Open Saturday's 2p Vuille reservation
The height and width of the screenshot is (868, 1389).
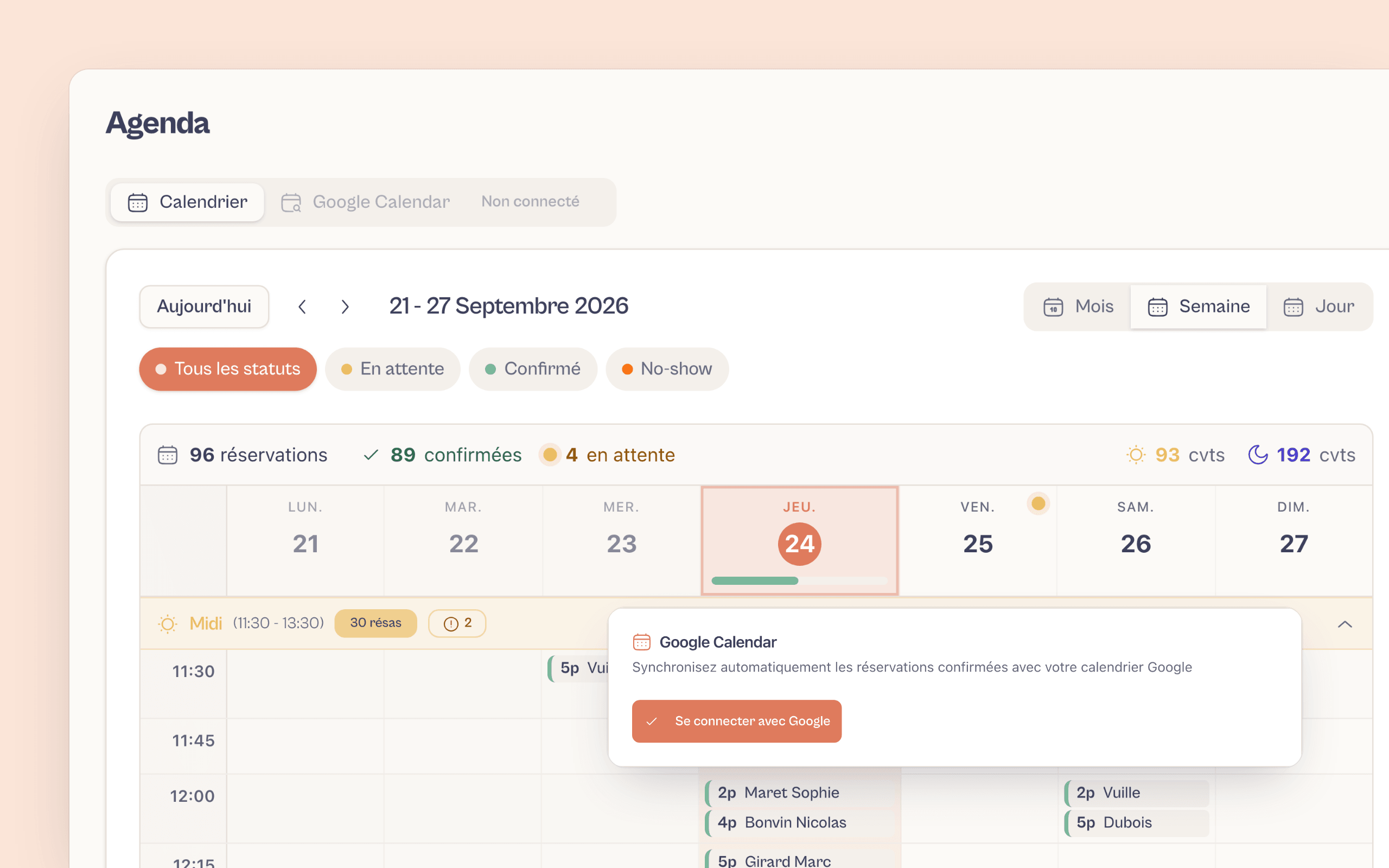point(1137,793)
